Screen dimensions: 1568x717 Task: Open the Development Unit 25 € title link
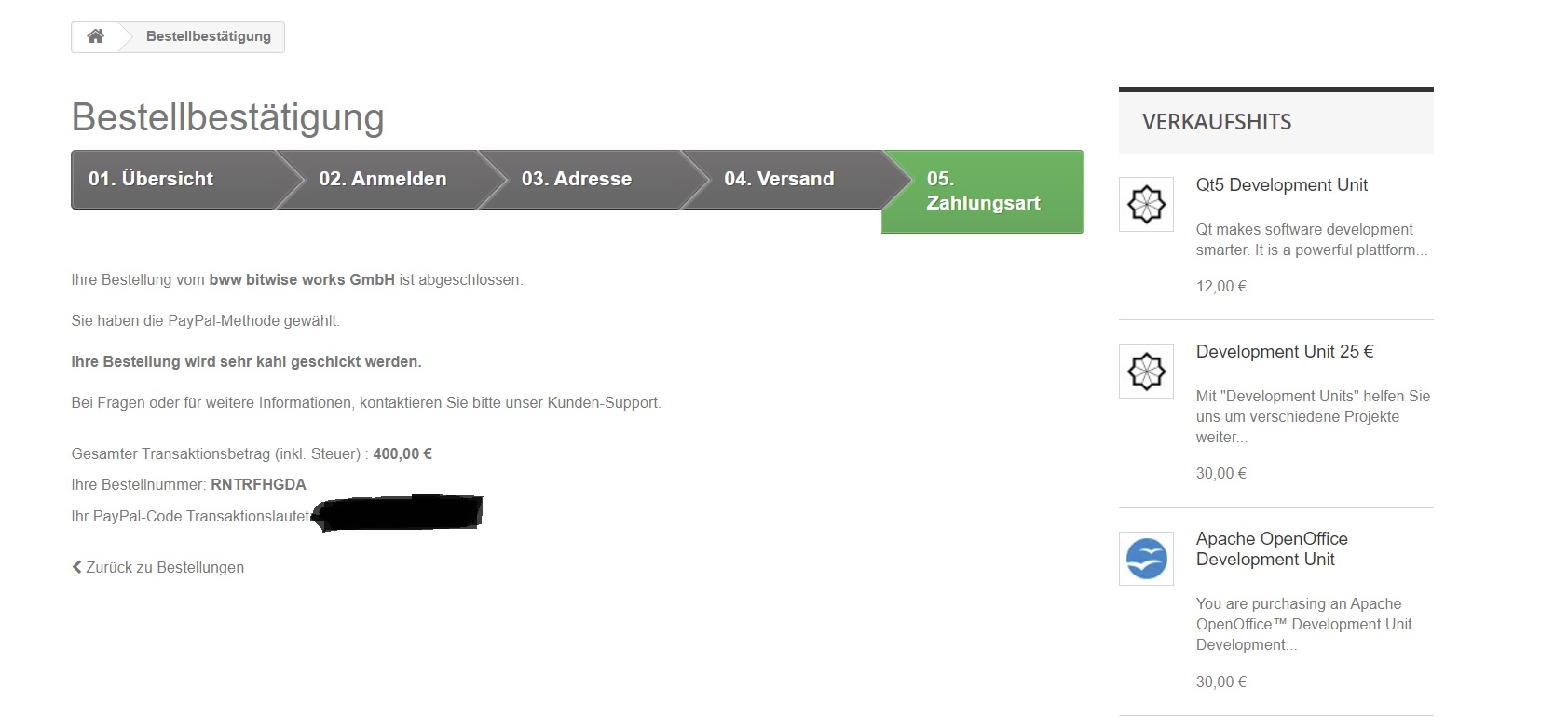(x=1285, y=352)
